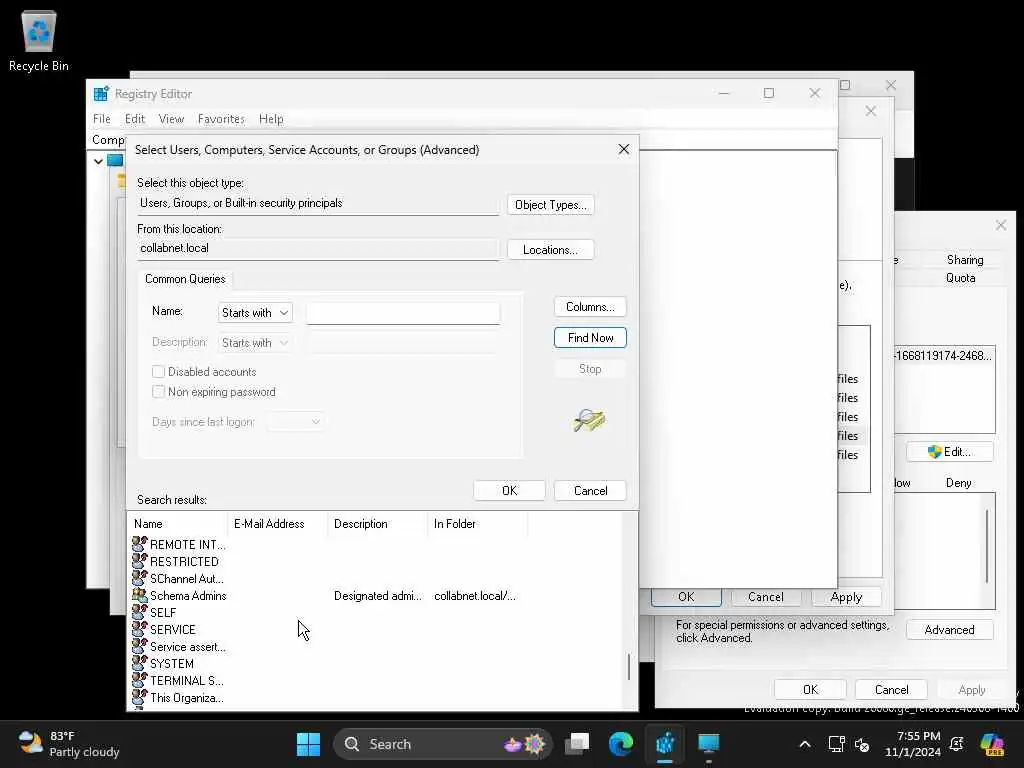Click the Edit... button in properties window
This screenshot has width=1024, height=768.
950,452
